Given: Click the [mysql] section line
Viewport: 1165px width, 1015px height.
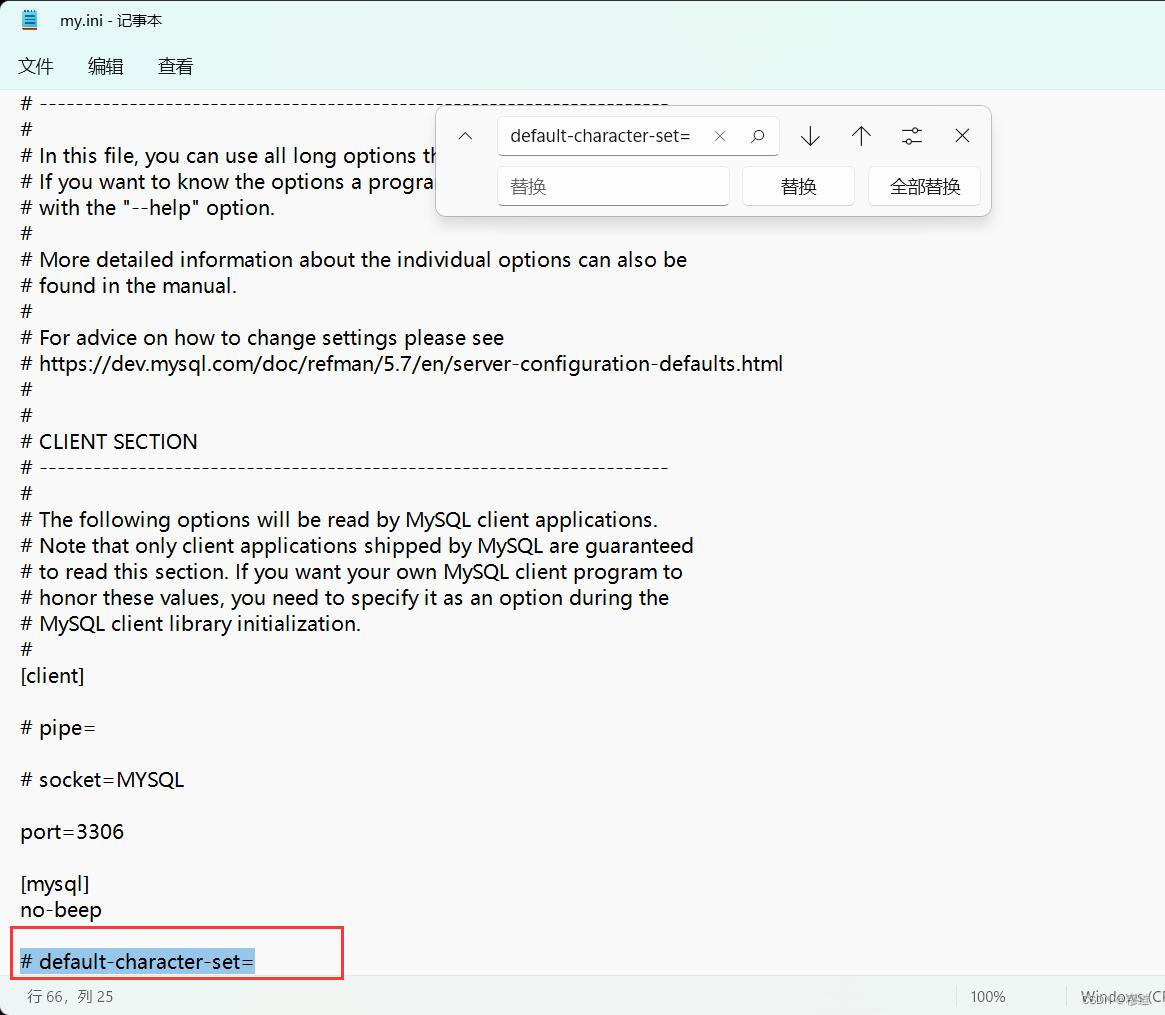Looking at the screenshot, I should (x=55, y=883).
